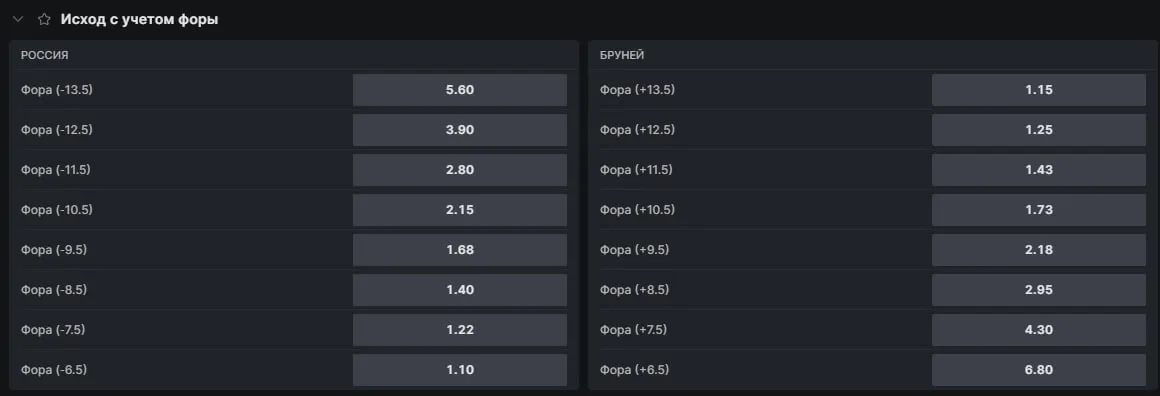The height and width of the screenshot is (396, 1160).
Task: Choose Бруней Фора (+7.5) odds 4.30
Action: (1039, 330)
